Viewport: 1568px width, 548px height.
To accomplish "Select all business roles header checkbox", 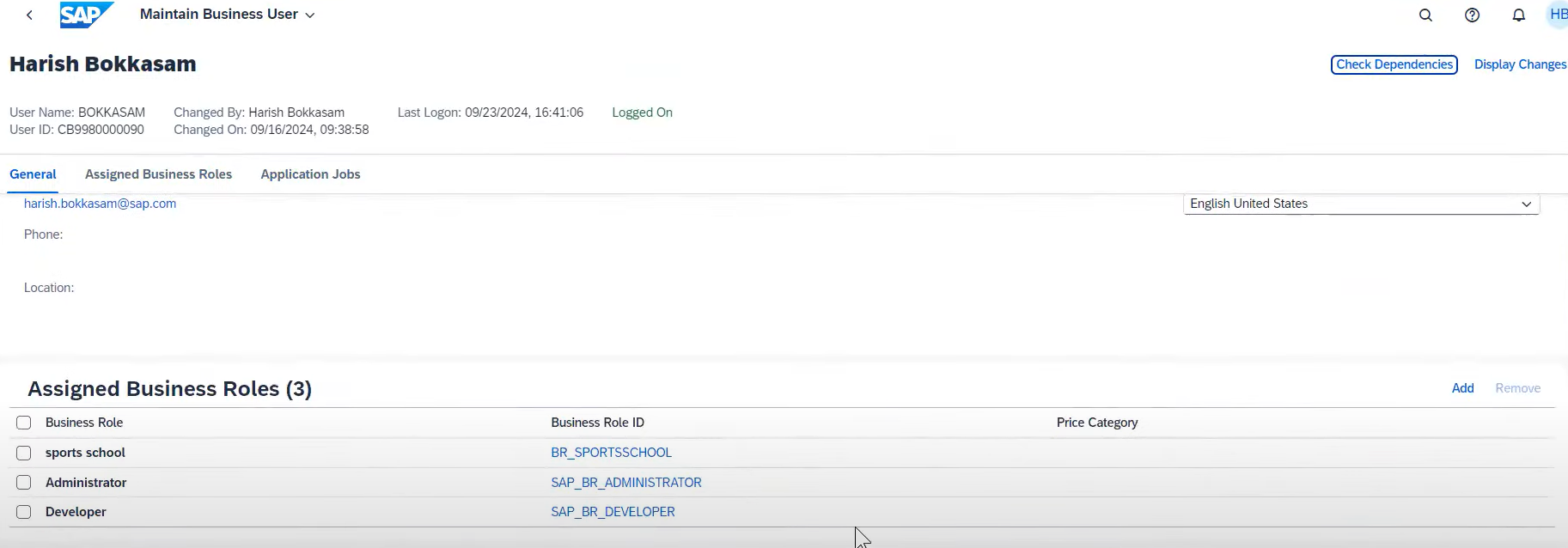I will pos(24,423).
